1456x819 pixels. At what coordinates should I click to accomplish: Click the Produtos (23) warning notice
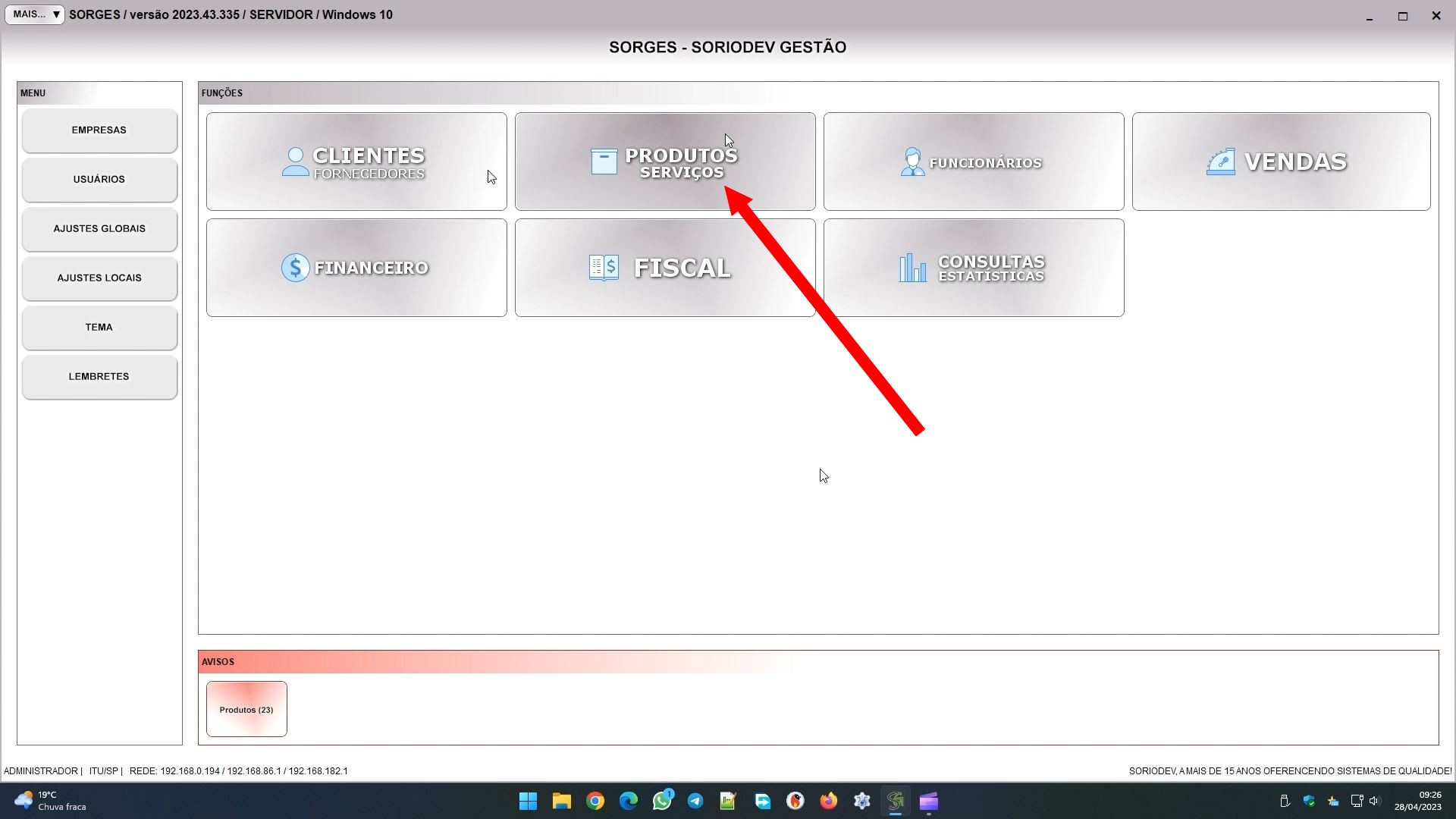[x=246, y=709]
